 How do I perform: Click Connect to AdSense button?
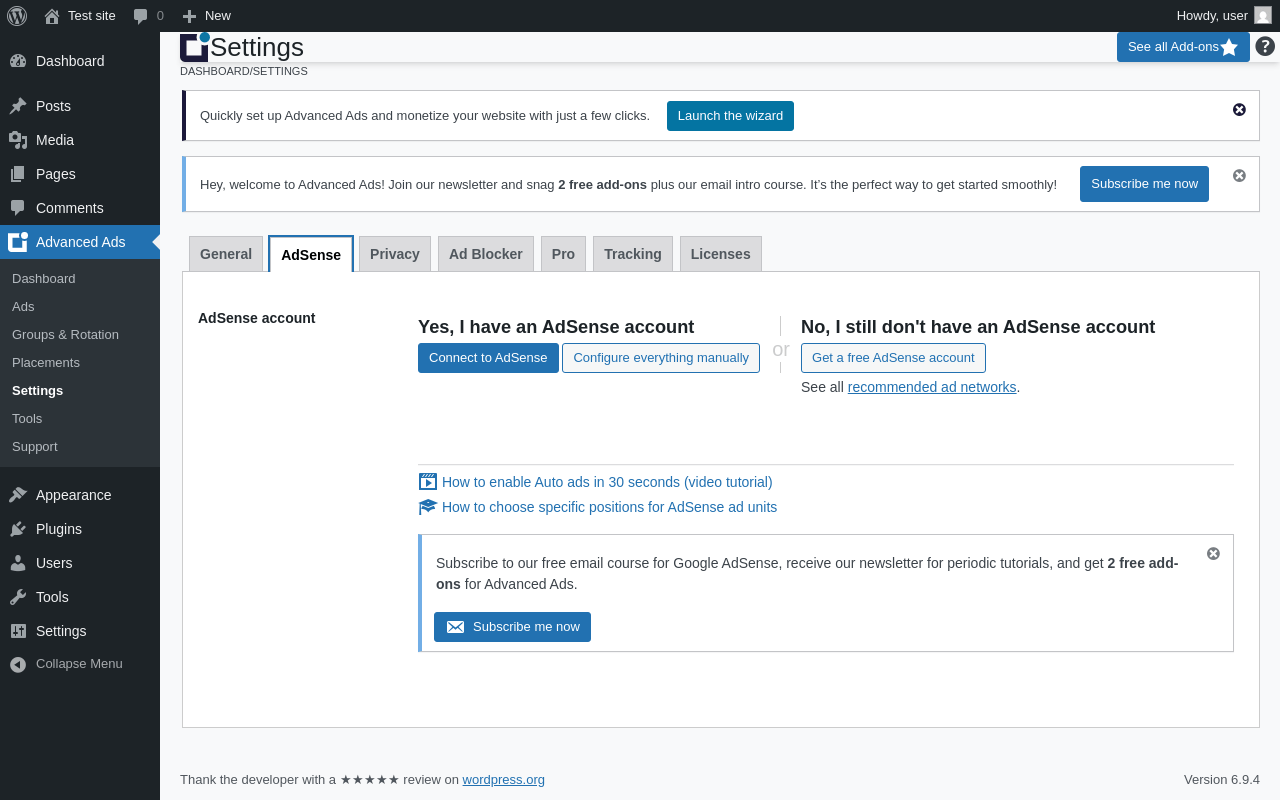[x=488, y=358]
